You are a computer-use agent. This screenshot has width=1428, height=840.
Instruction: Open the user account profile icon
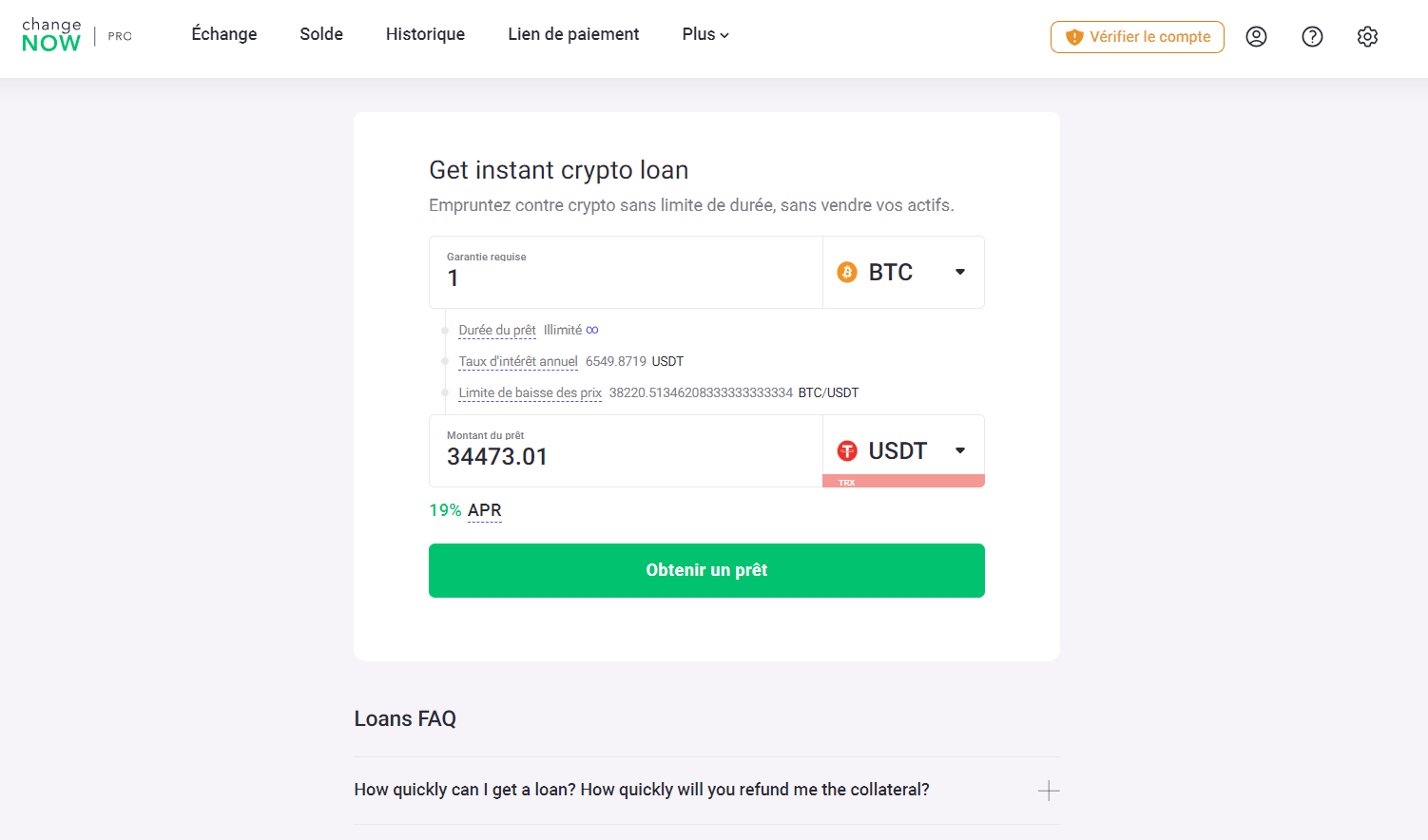[x=1256, y=36]
